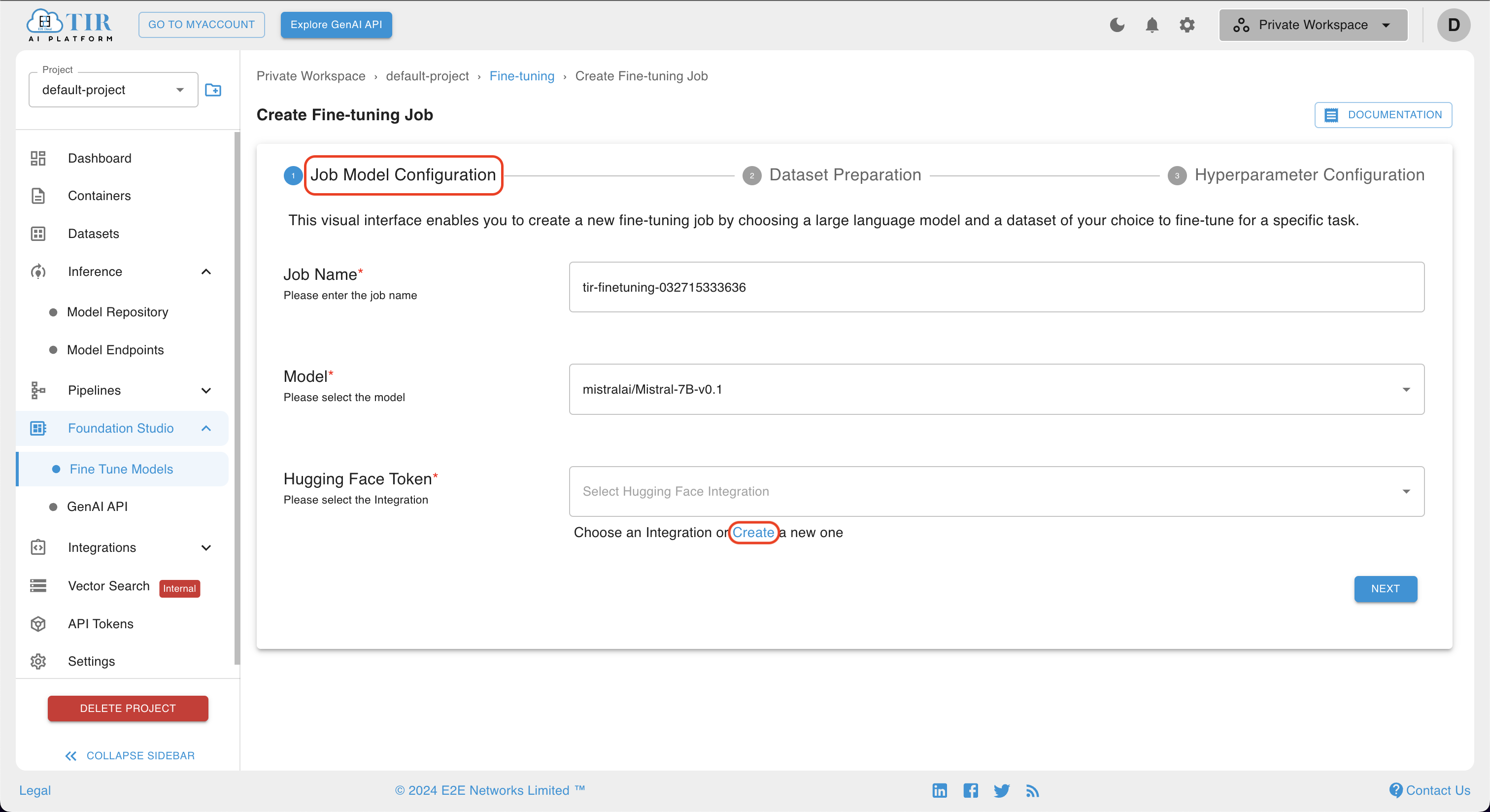Collapse the sidebar using collapse button

click(x=127, y=754)
